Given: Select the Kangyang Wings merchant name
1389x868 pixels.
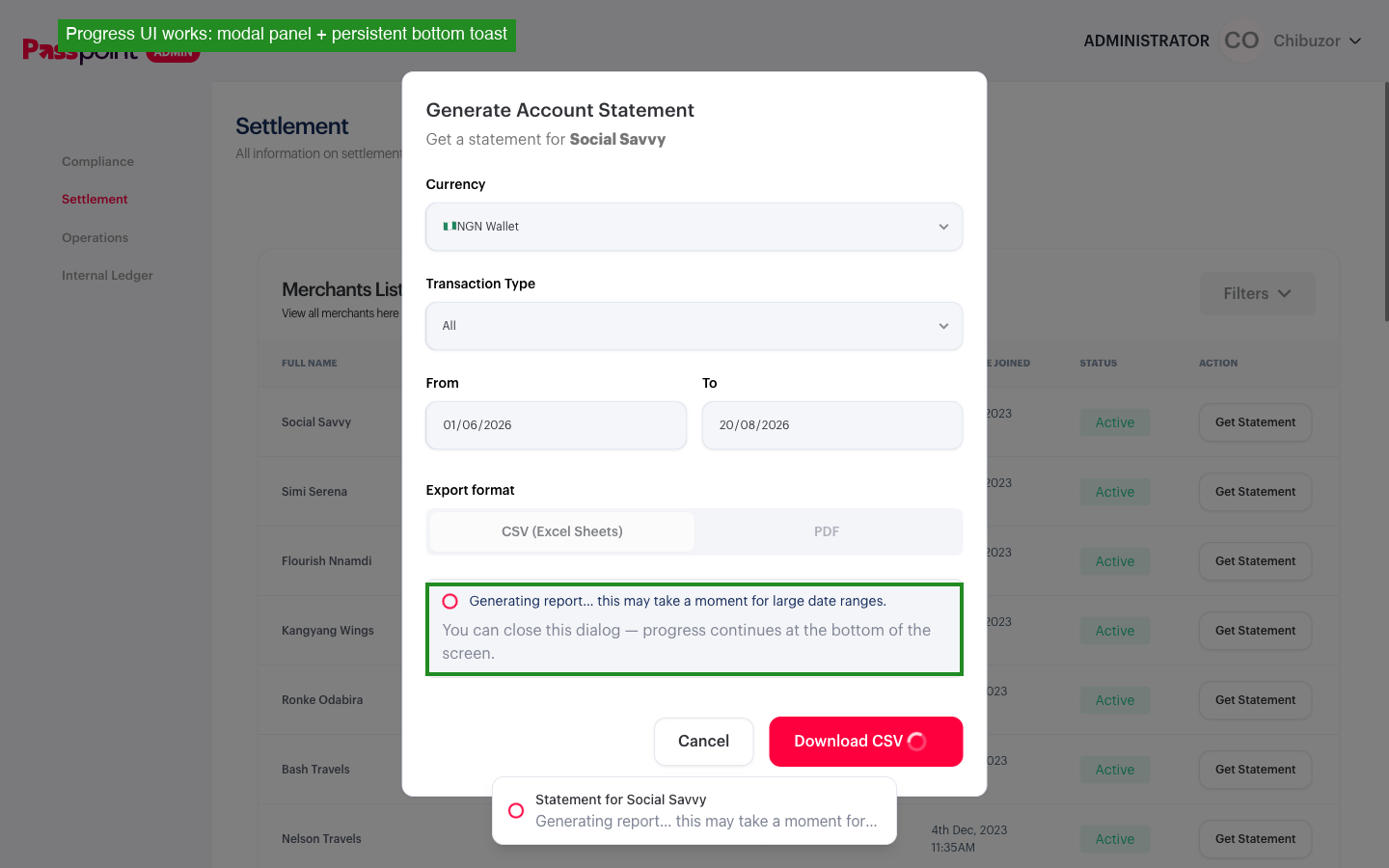Looking at the screenshot, I should coord(328,631).
